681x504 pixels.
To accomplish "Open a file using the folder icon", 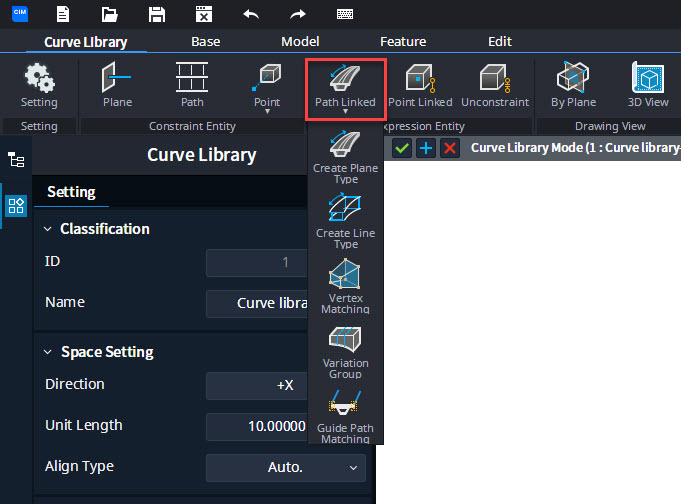I will (x=109, y=14).
